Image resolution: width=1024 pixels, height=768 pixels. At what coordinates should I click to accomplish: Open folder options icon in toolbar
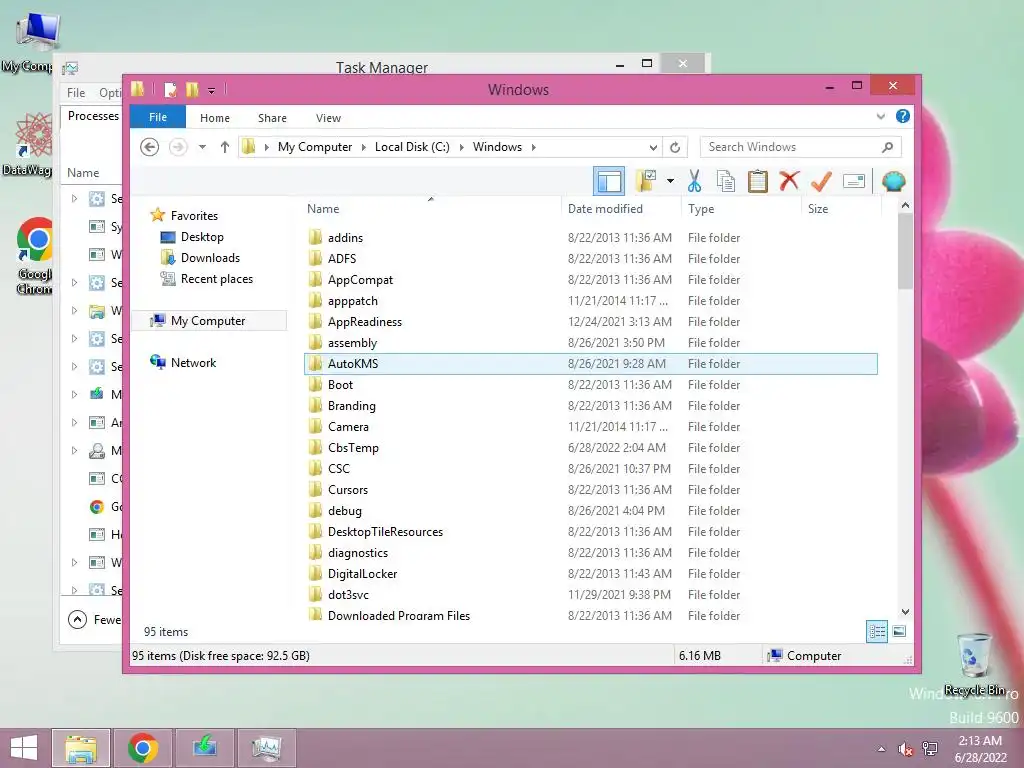tap(646, 181)
